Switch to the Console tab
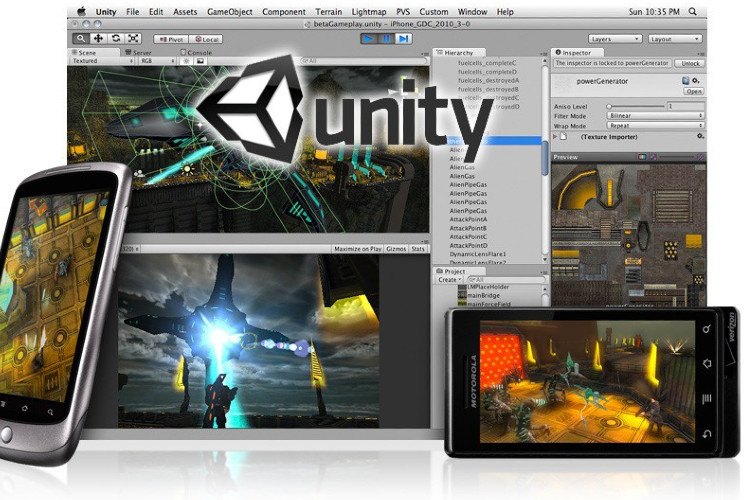 pyautogui.click(x=196, y=53)
